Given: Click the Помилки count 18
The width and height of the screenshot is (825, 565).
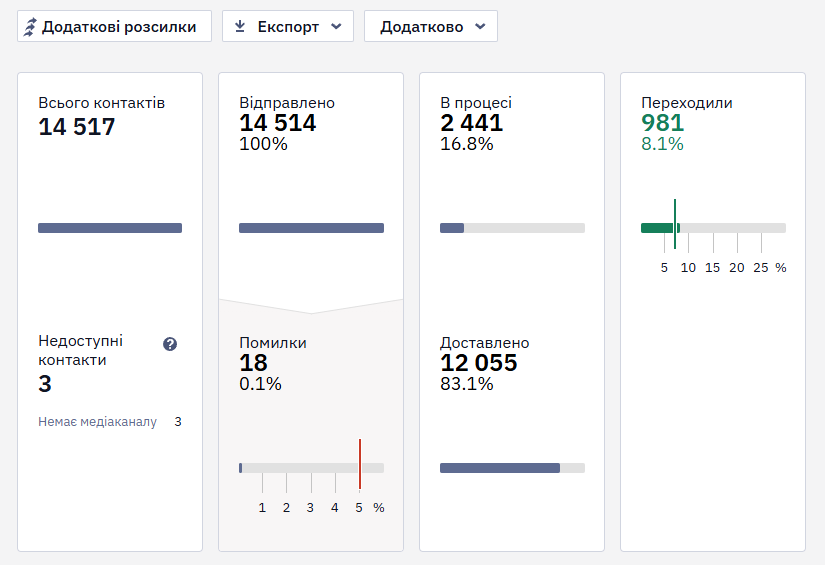Looking at the screenshot, I should click(x=253, y=363).
